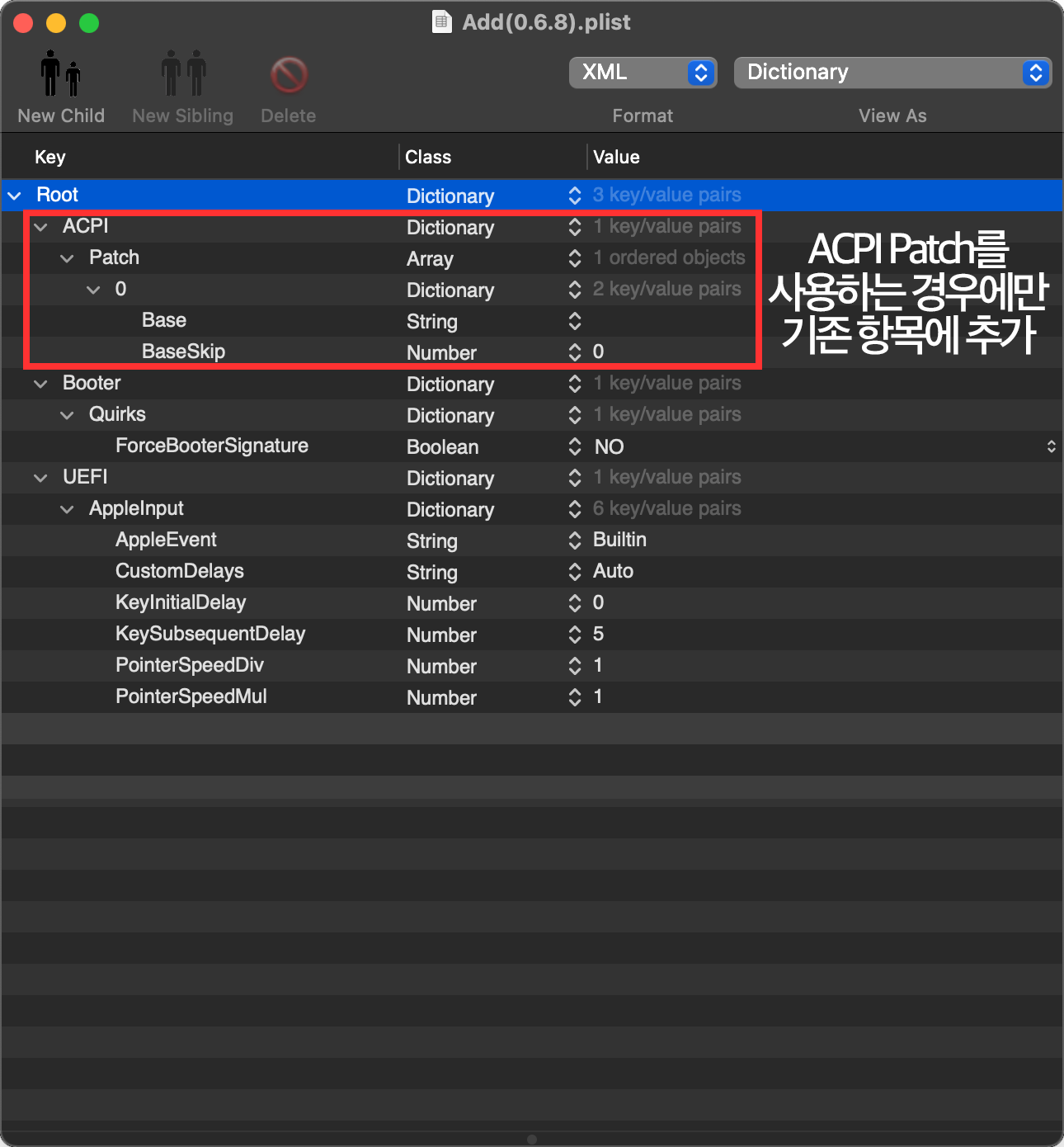
Task: Click the Delete toolbar icon
Action: (289, 75)
